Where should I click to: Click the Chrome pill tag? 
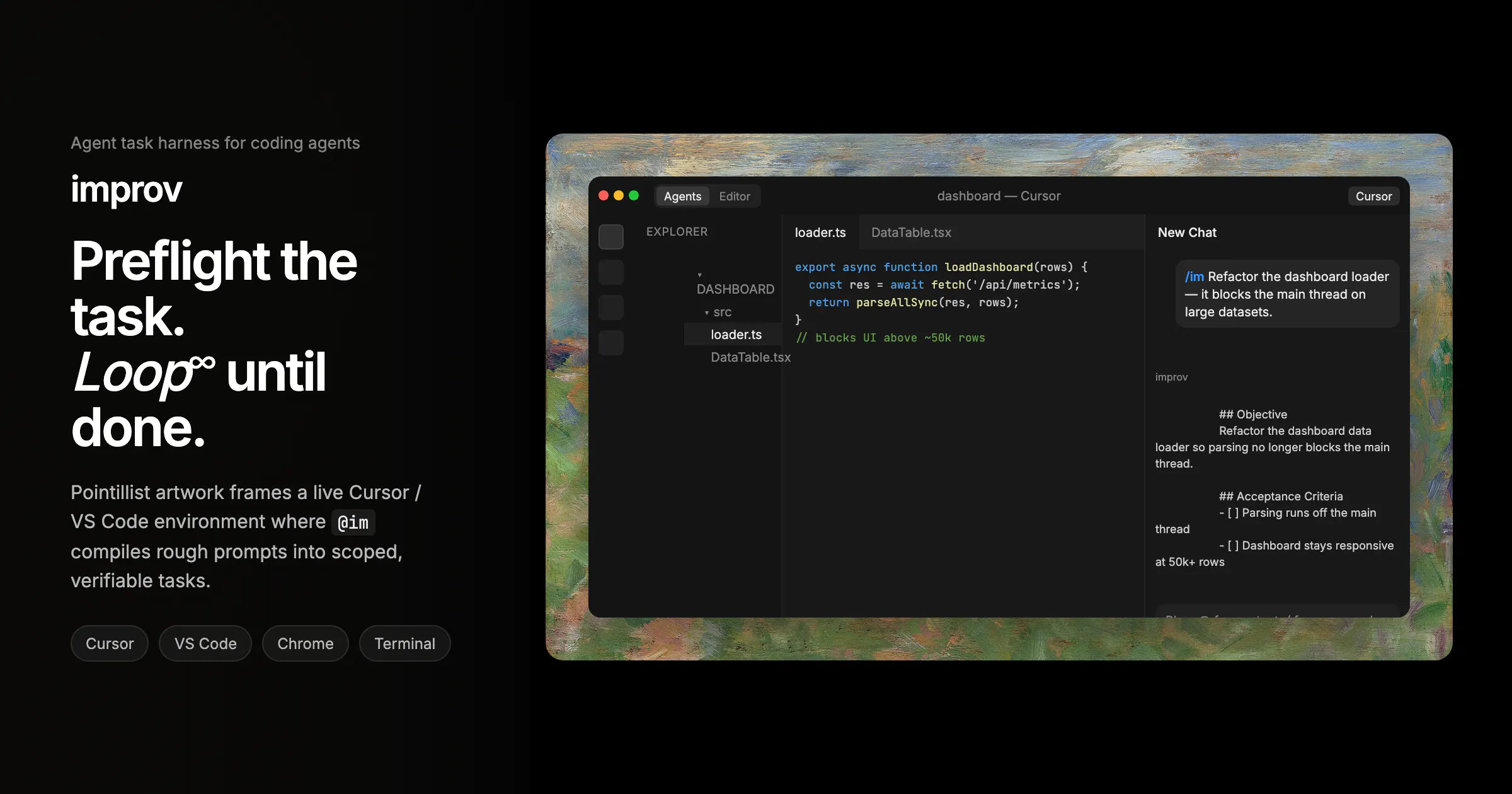[x=306, y=643]
